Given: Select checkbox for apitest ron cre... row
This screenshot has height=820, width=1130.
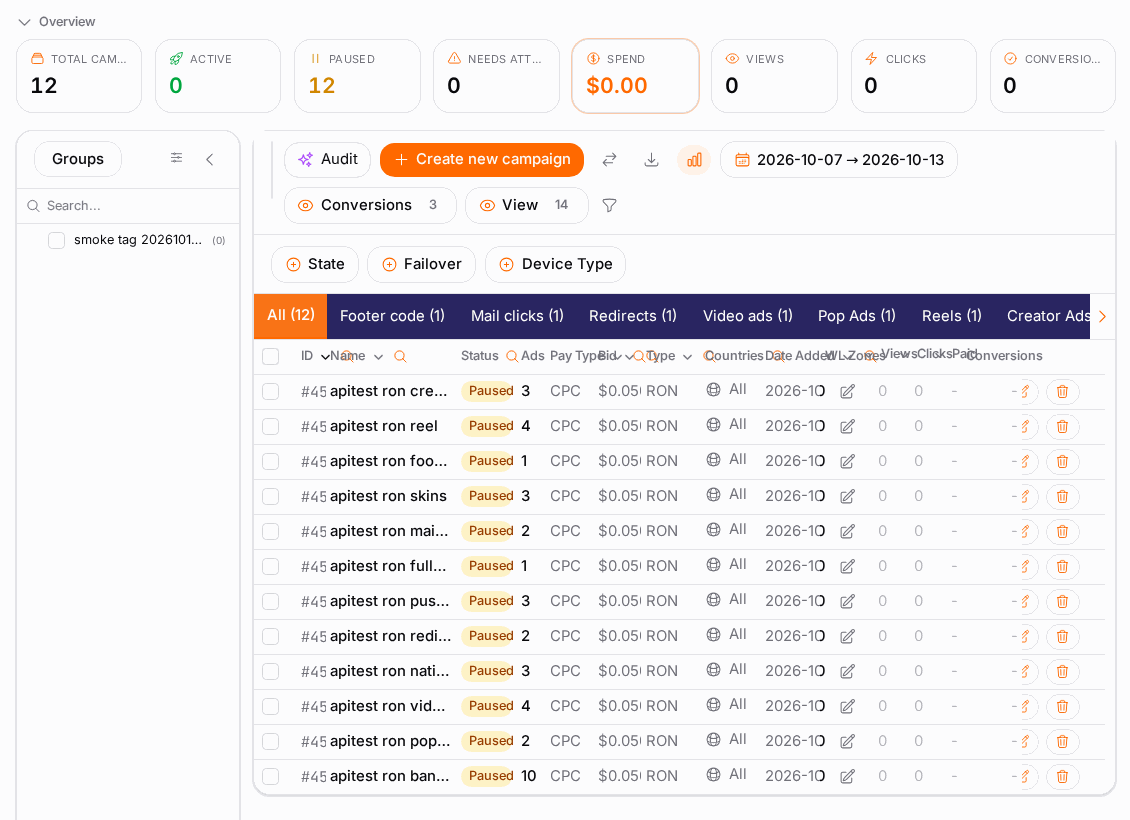Looking at the screenshot, I should [270, 391].
